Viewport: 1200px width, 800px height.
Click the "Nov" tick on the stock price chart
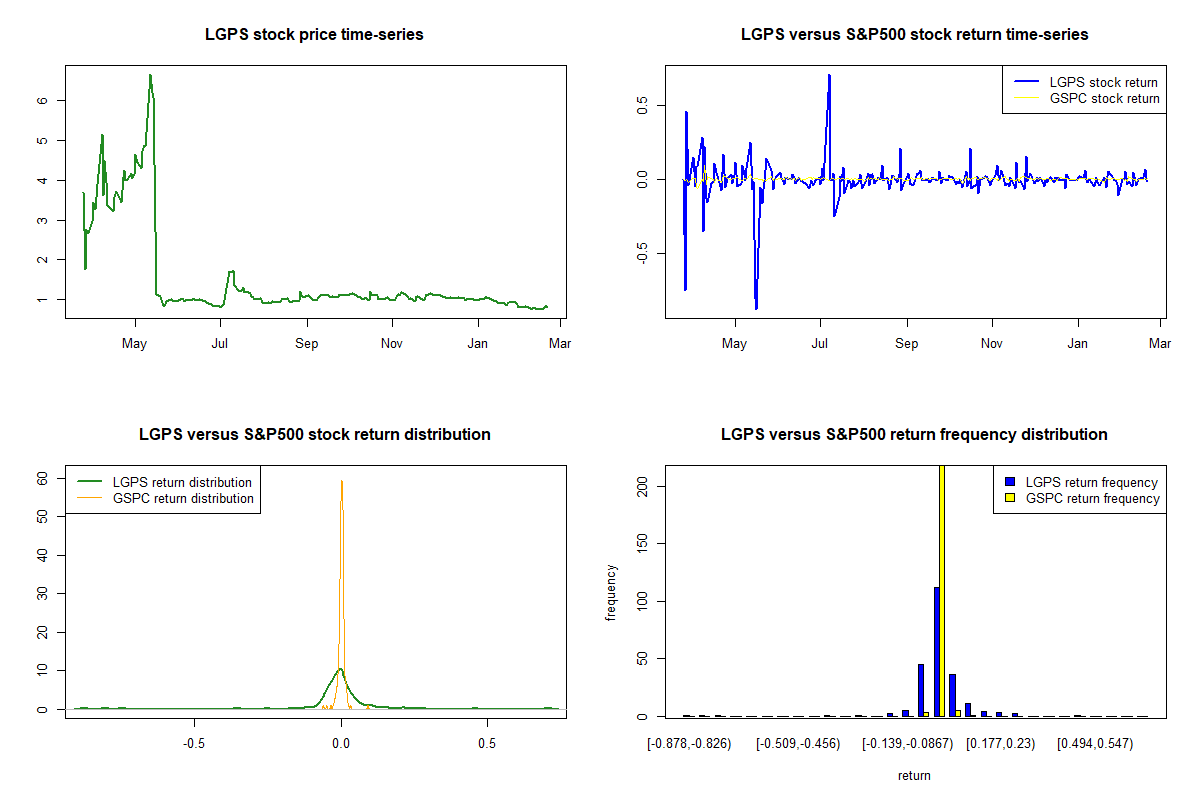(x=393, y=344)
